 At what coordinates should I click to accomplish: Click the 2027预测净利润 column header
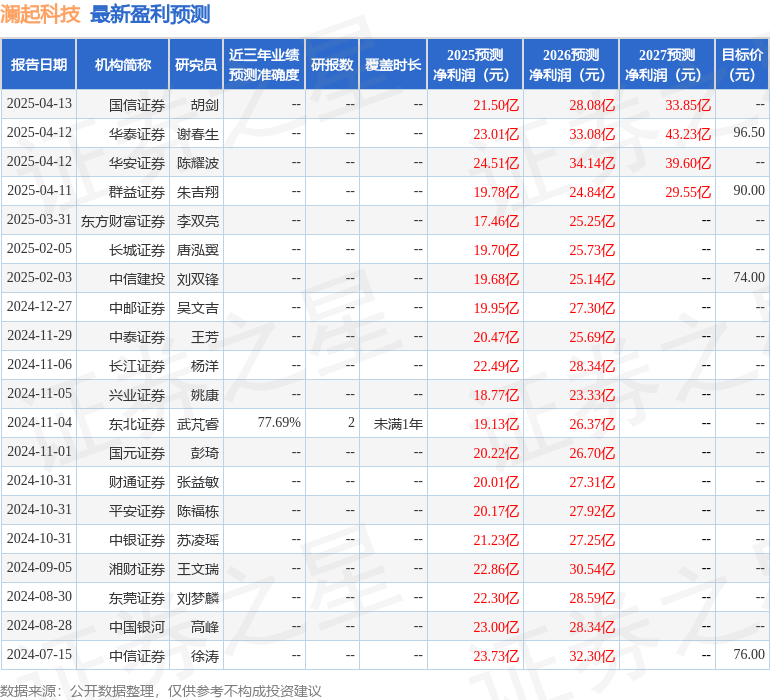(667, 65)
